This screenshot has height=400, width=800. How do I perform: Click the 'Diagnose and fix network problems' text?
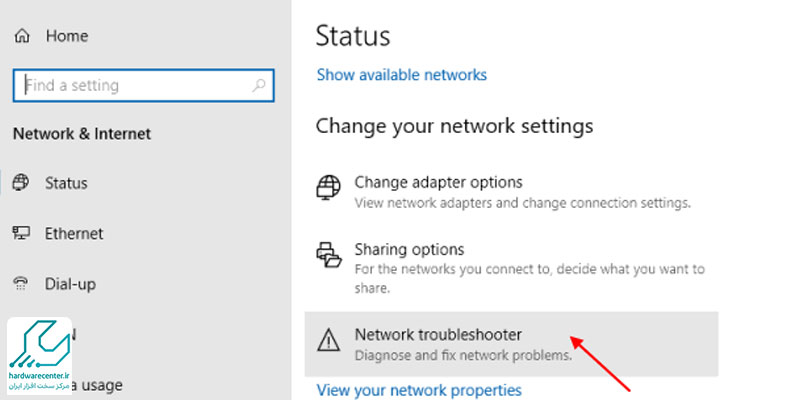point(463,355)
